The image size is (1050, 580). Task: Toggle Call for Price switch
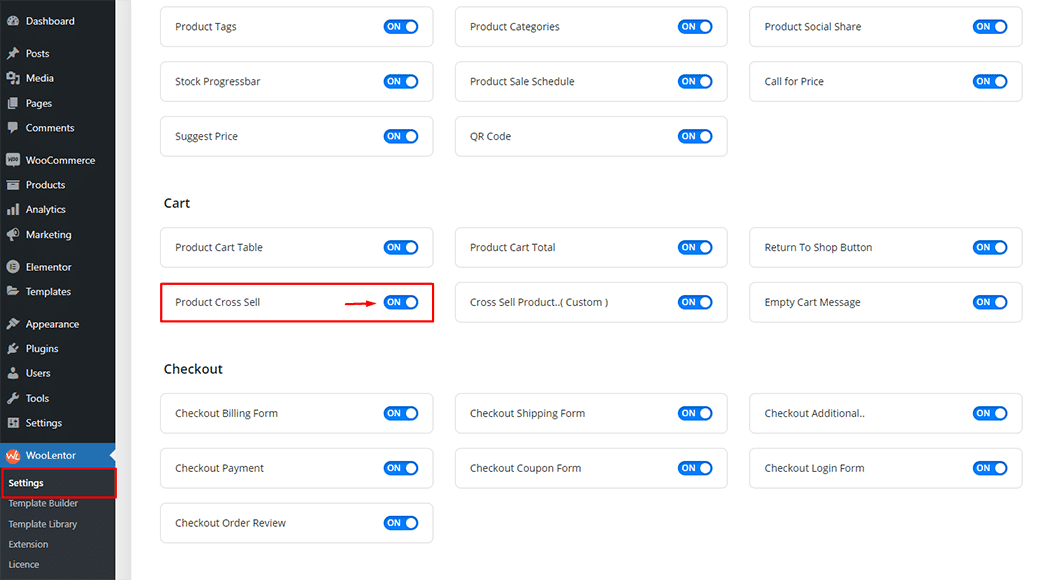point(990,82)
